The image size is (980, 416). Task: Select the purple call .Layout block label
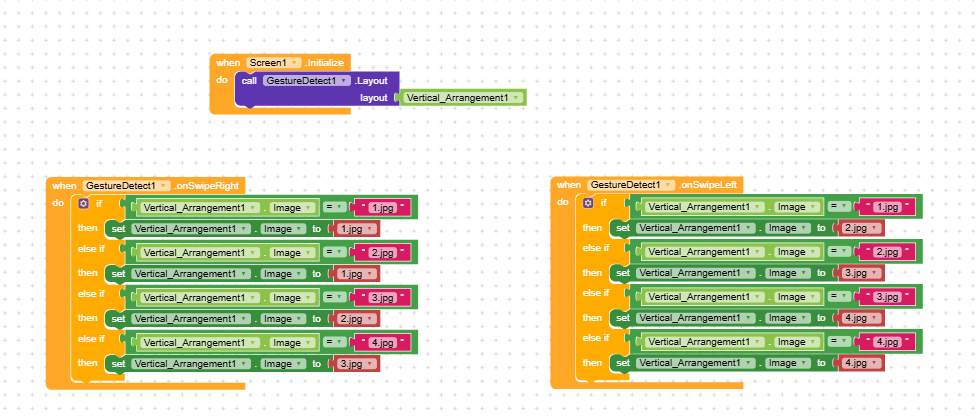(371, 81)
